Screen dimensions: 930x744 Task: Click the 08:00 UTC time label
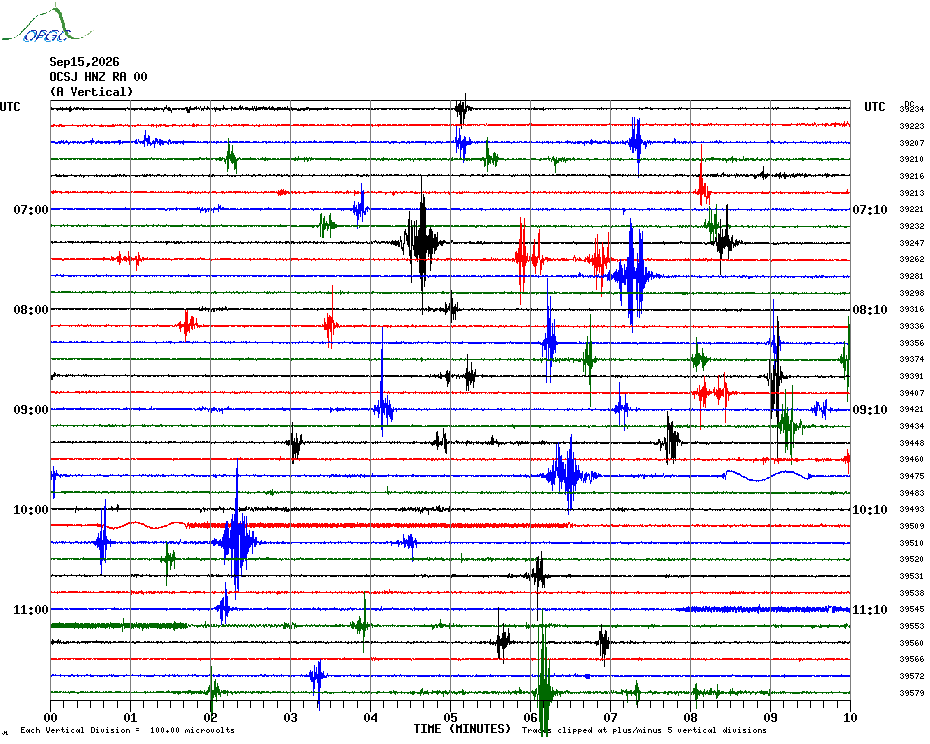pyautogui.click(x=31, y=310)
